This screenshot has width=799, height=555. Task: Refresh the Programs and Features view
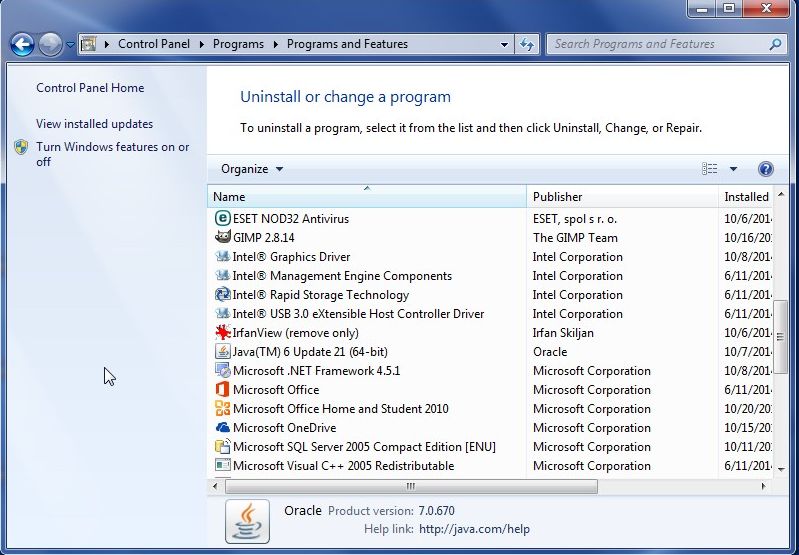coord(527,44)
